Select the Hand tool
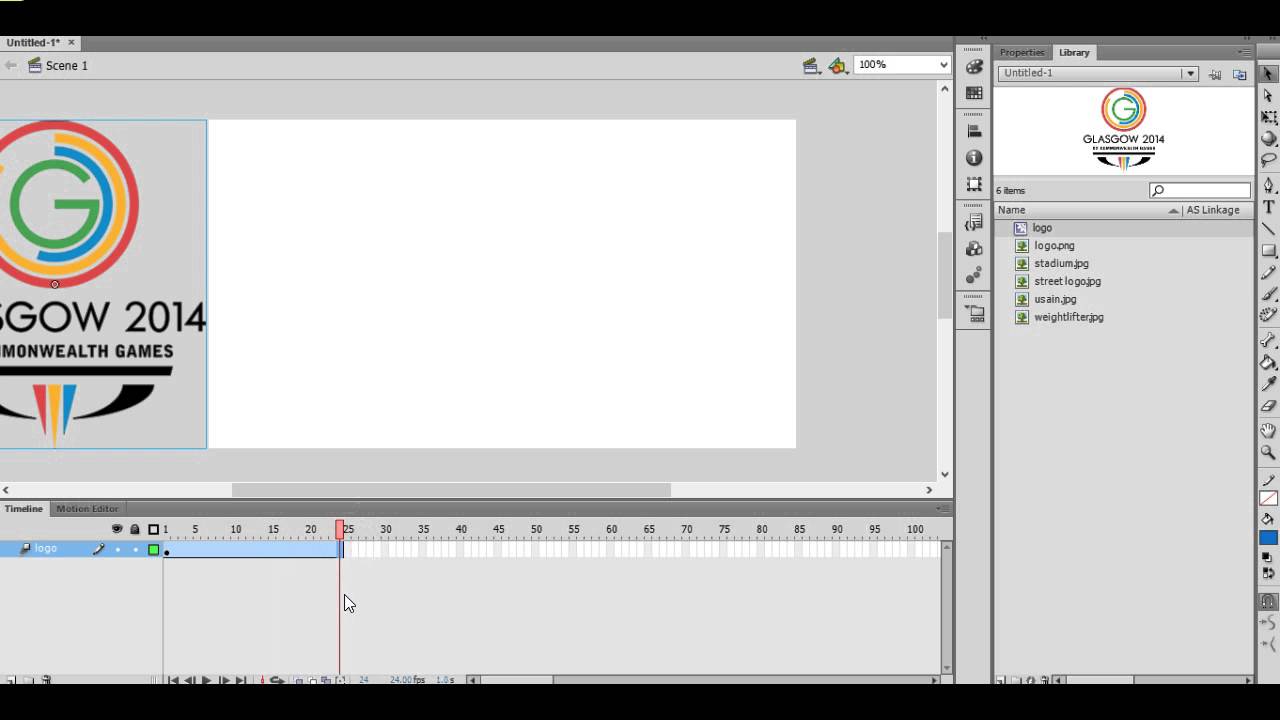 tap(1268, 431)
